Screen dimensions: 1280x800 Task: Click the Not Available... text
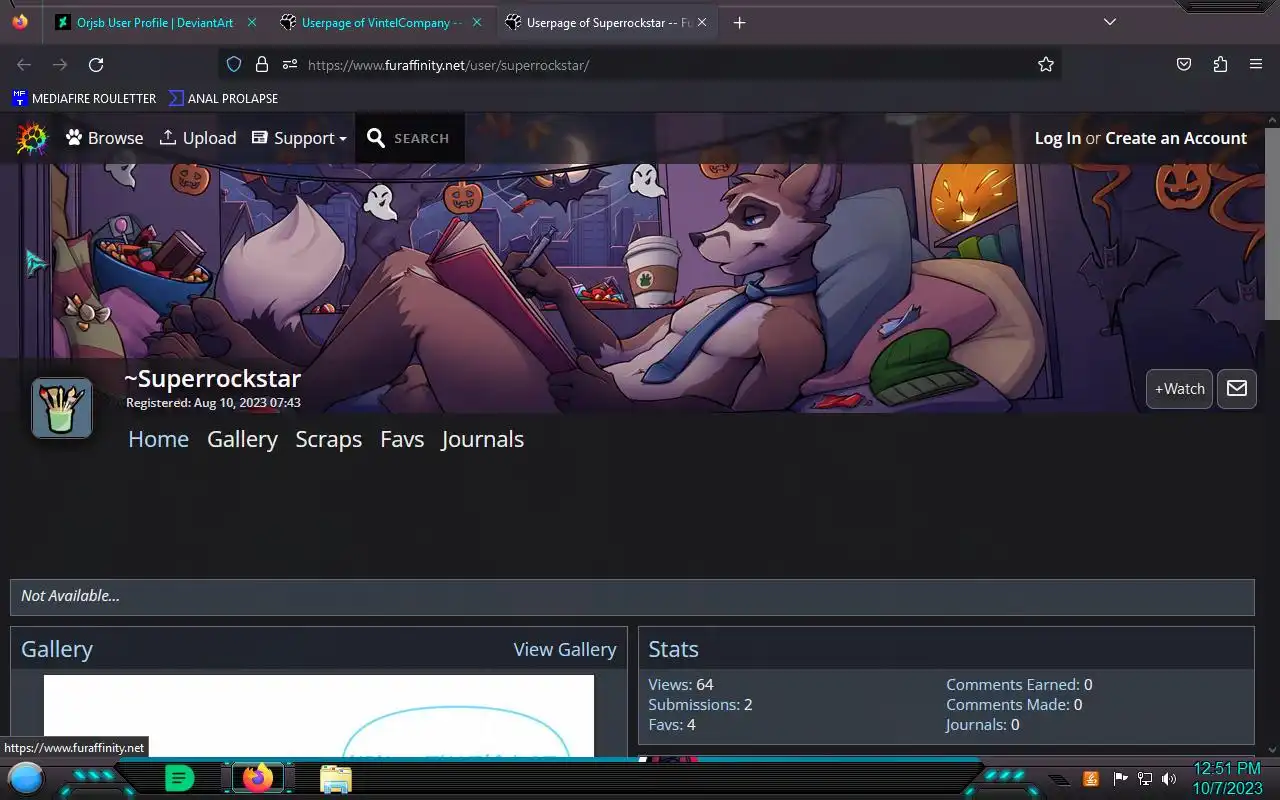(70, 596)
